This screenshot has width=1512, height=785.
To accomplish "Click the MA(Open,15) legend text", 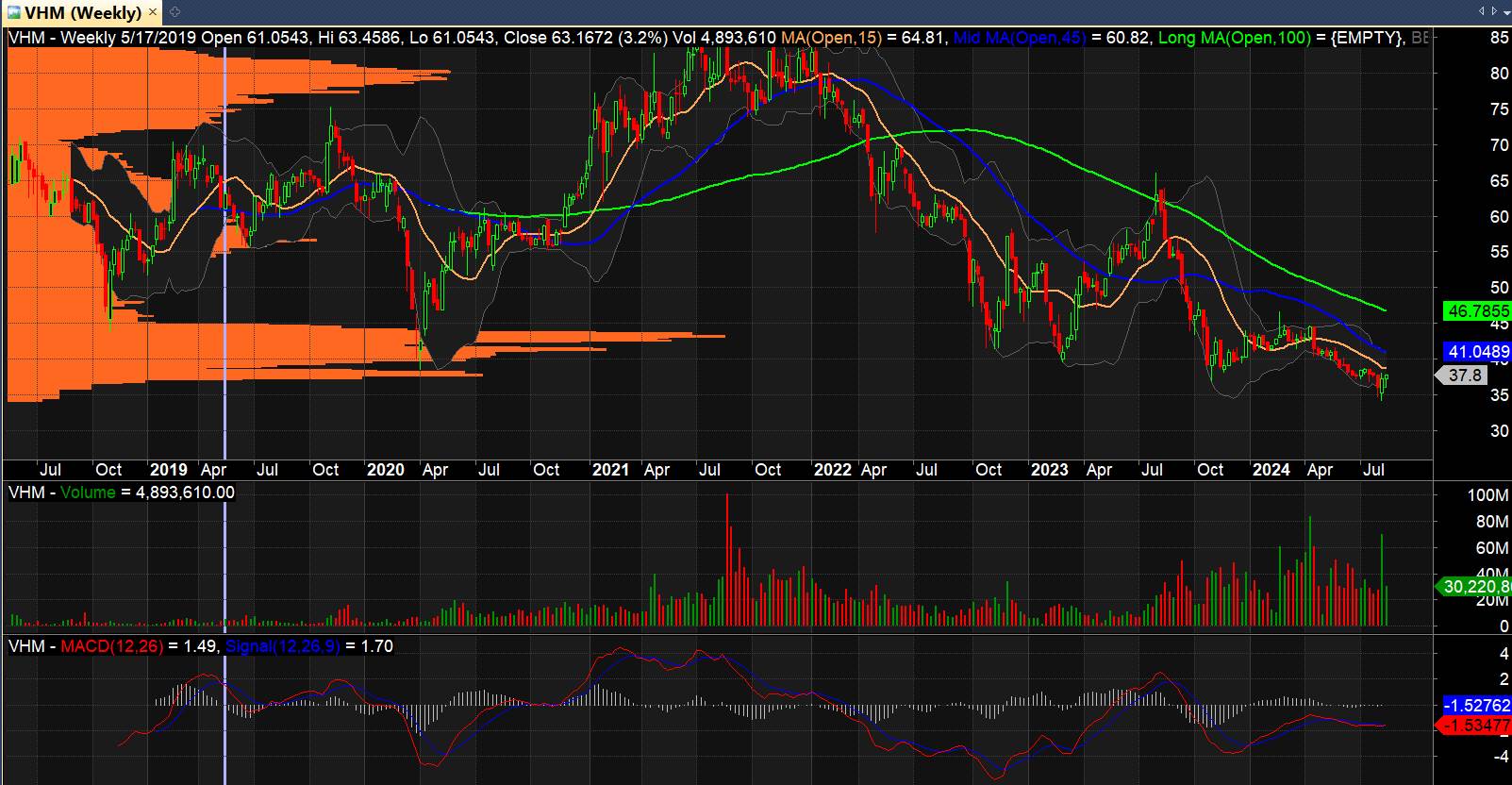I will coord(833,38).
